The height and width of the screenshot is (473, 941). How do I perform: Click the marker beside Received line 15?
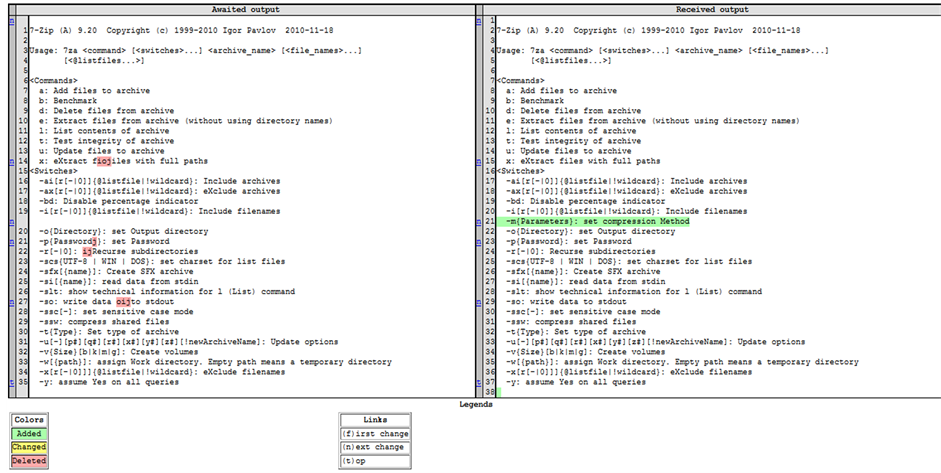point(480,161)
